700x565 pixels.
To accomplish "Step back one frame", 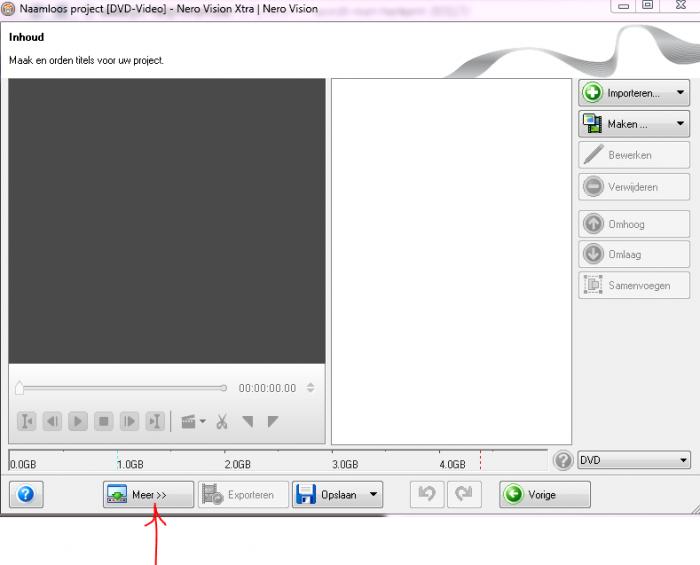I will coord(52,421).
